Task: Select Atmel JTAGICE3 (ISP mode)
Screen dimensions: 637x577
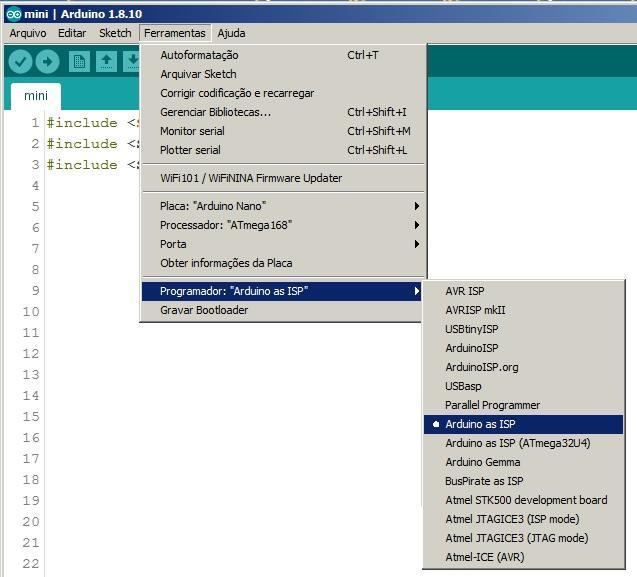Action: 523,519
